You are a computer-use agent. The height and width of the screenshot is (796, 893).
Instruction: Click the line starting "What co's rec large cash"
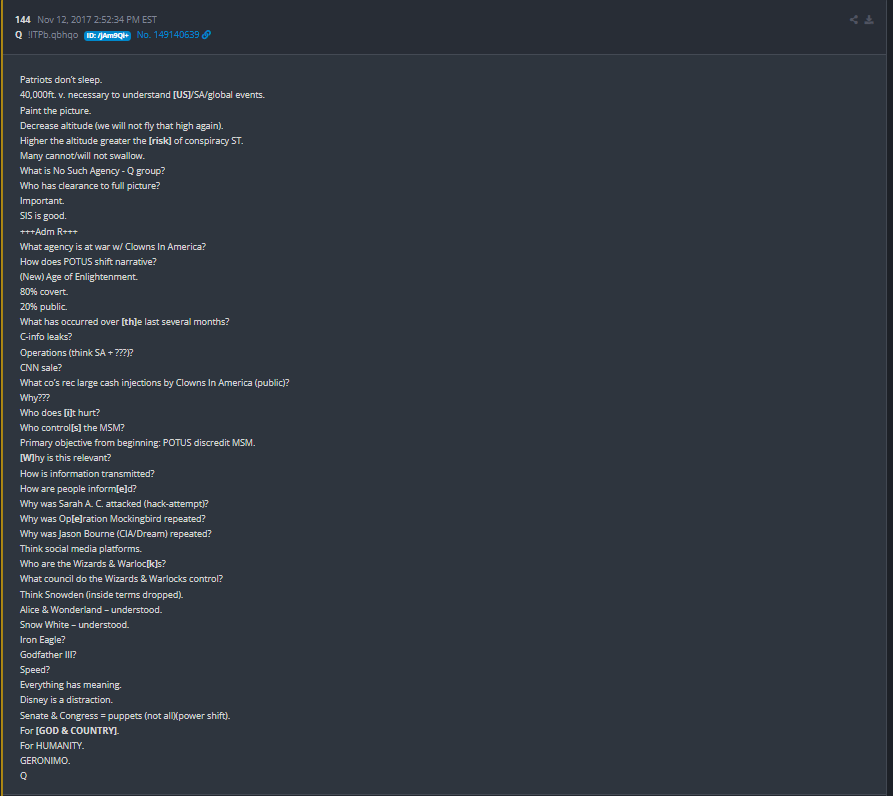(x=154, y=383)
